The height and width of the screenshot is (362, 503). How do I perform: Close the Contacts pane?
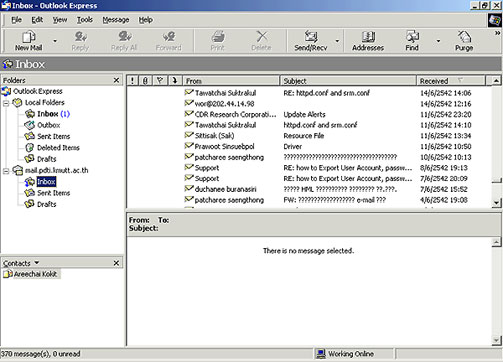point(116,263)
